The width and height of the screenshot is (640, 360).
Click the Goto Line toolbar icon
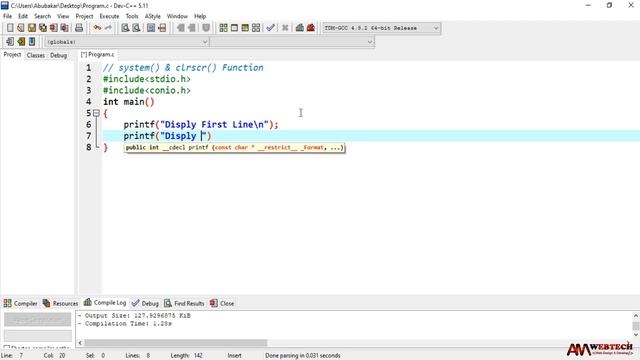162,28
